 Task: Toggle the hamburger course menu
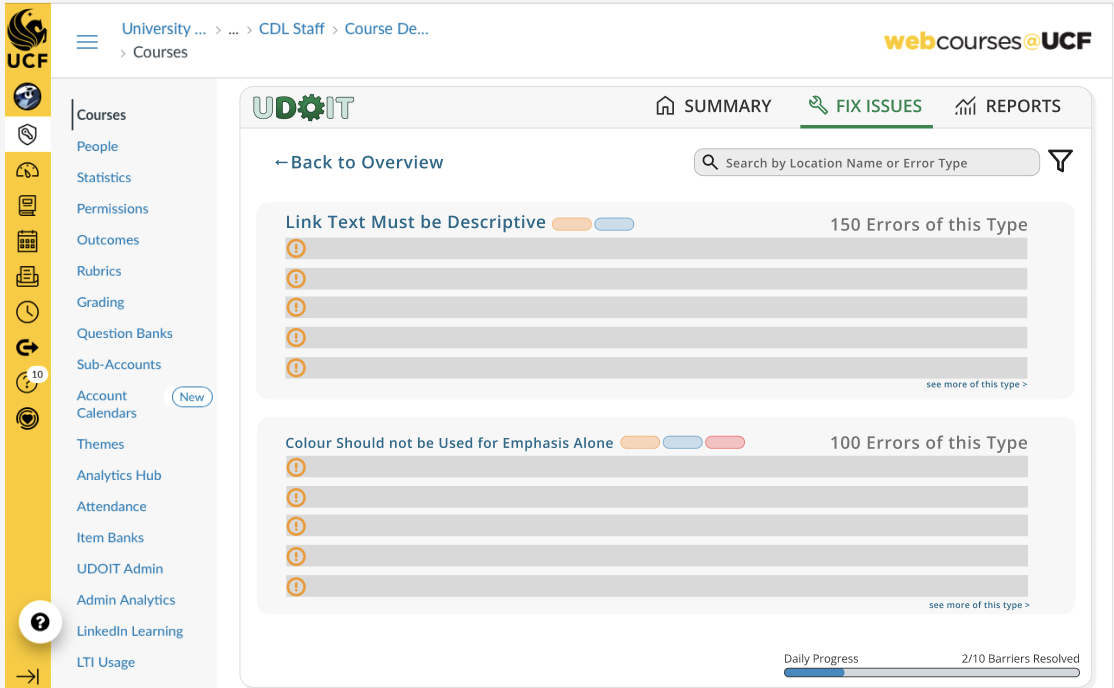click(x=87, y=42)
